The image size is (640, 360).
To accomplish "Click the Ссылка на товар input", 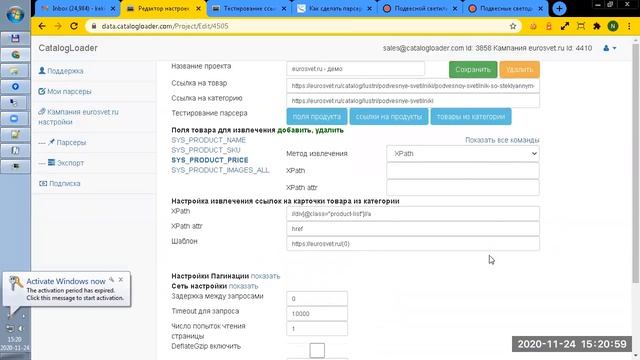I will (x=413, y=86).
